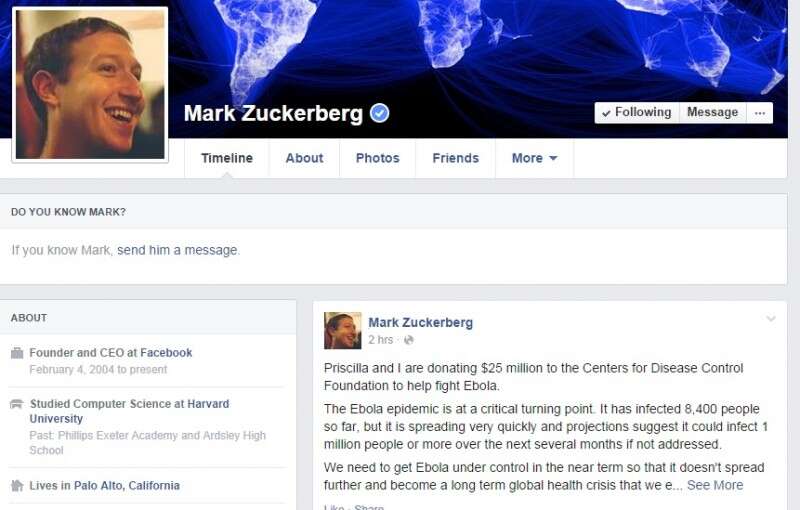Screen dimensions: 800x510
Task: Open the post options chevron
Action: (770, 319)
